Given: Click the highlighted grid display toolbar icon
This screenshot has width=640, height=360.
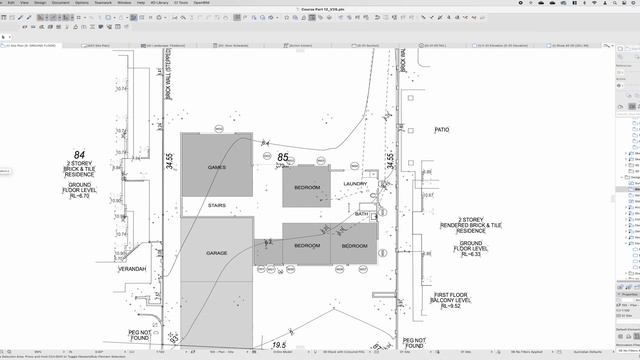Looking at the screenshot, I should point(237,18).
